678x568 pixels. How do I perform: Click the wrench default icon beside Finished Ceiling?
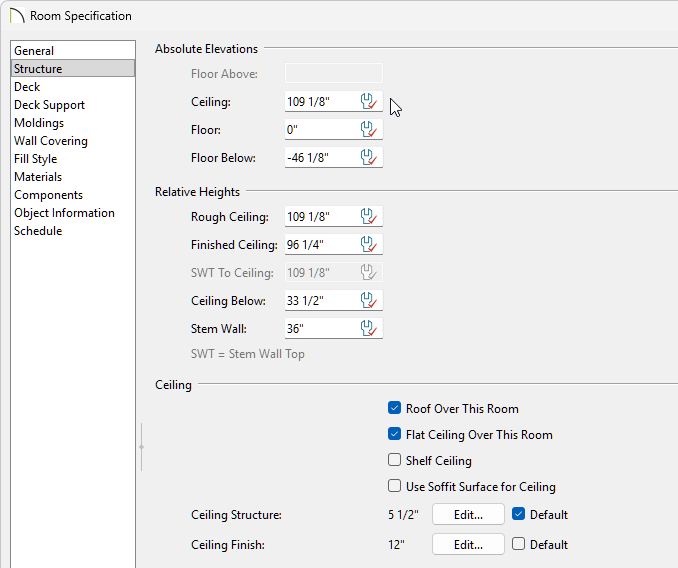369,245
